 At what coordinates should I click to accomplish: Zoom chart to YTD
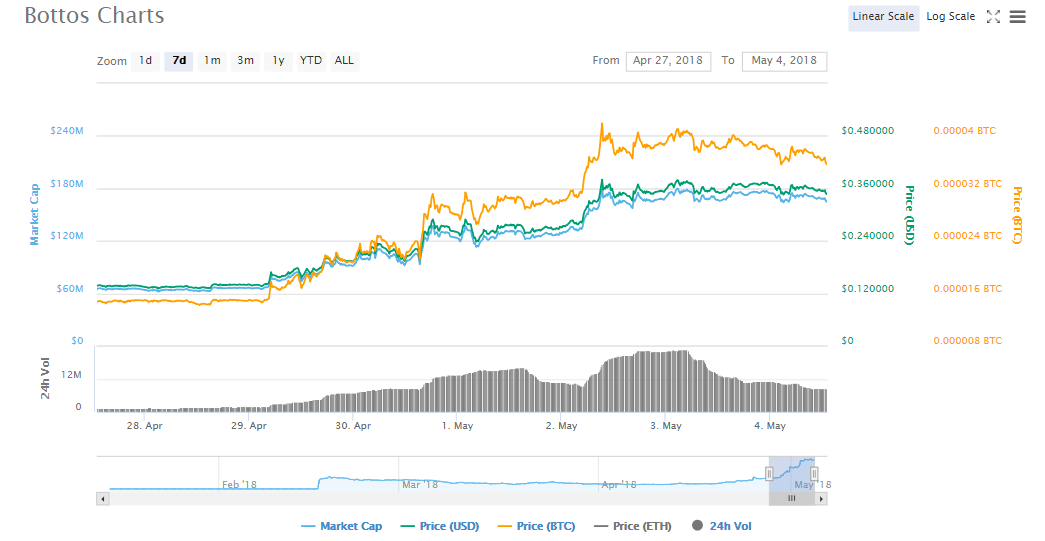point(311,61)
